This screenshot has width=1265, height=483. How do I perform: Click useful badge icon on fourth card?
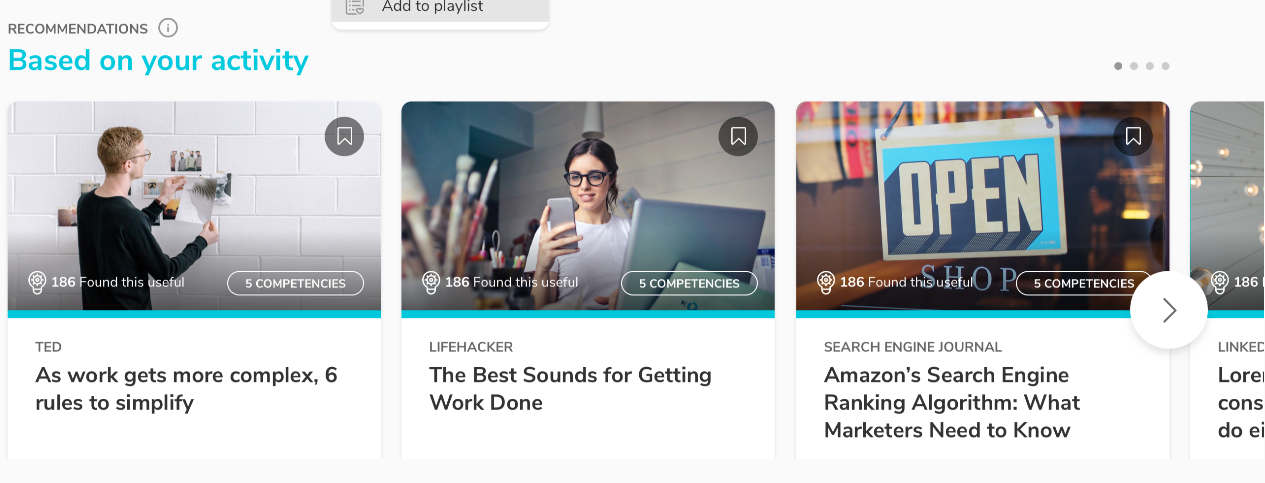click(1220, 282)
